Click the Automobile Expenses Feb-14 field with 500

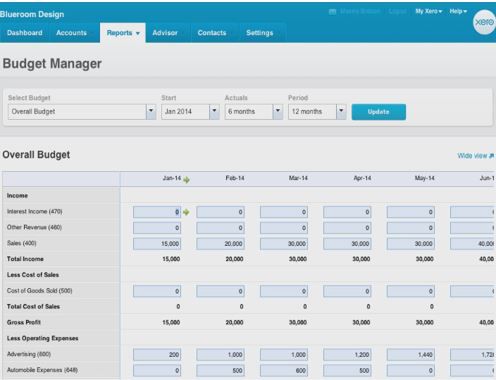[x=220, y=371]
